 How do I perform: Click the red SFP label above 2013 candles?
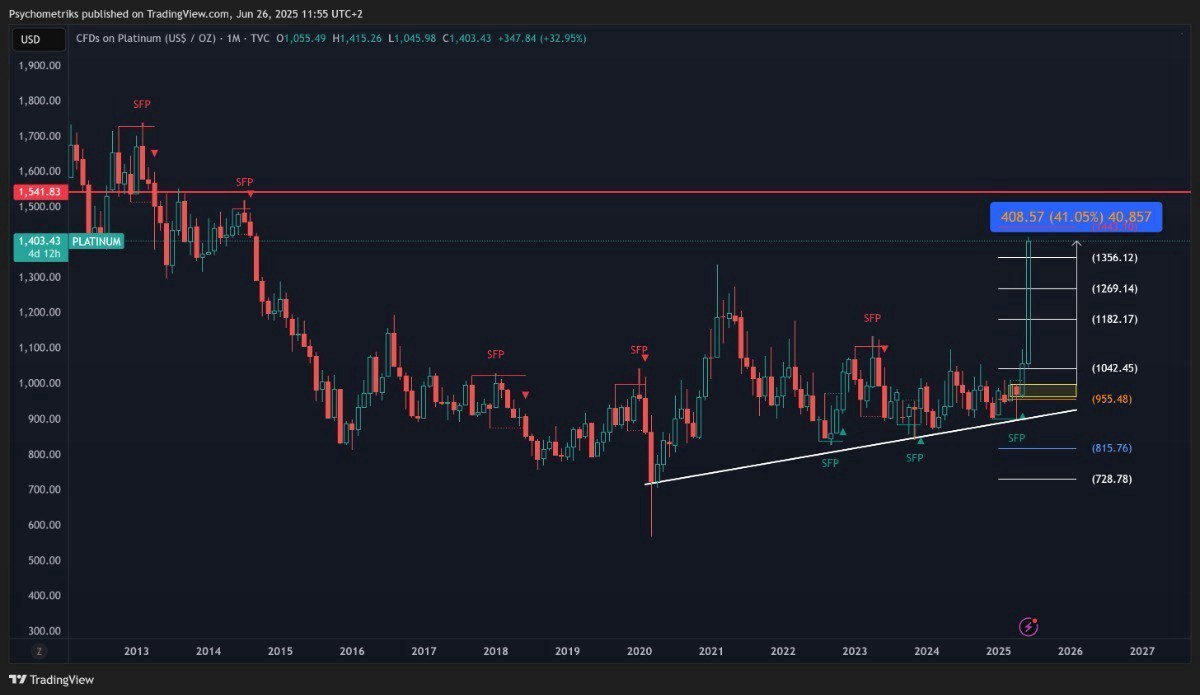pos(142,104)
